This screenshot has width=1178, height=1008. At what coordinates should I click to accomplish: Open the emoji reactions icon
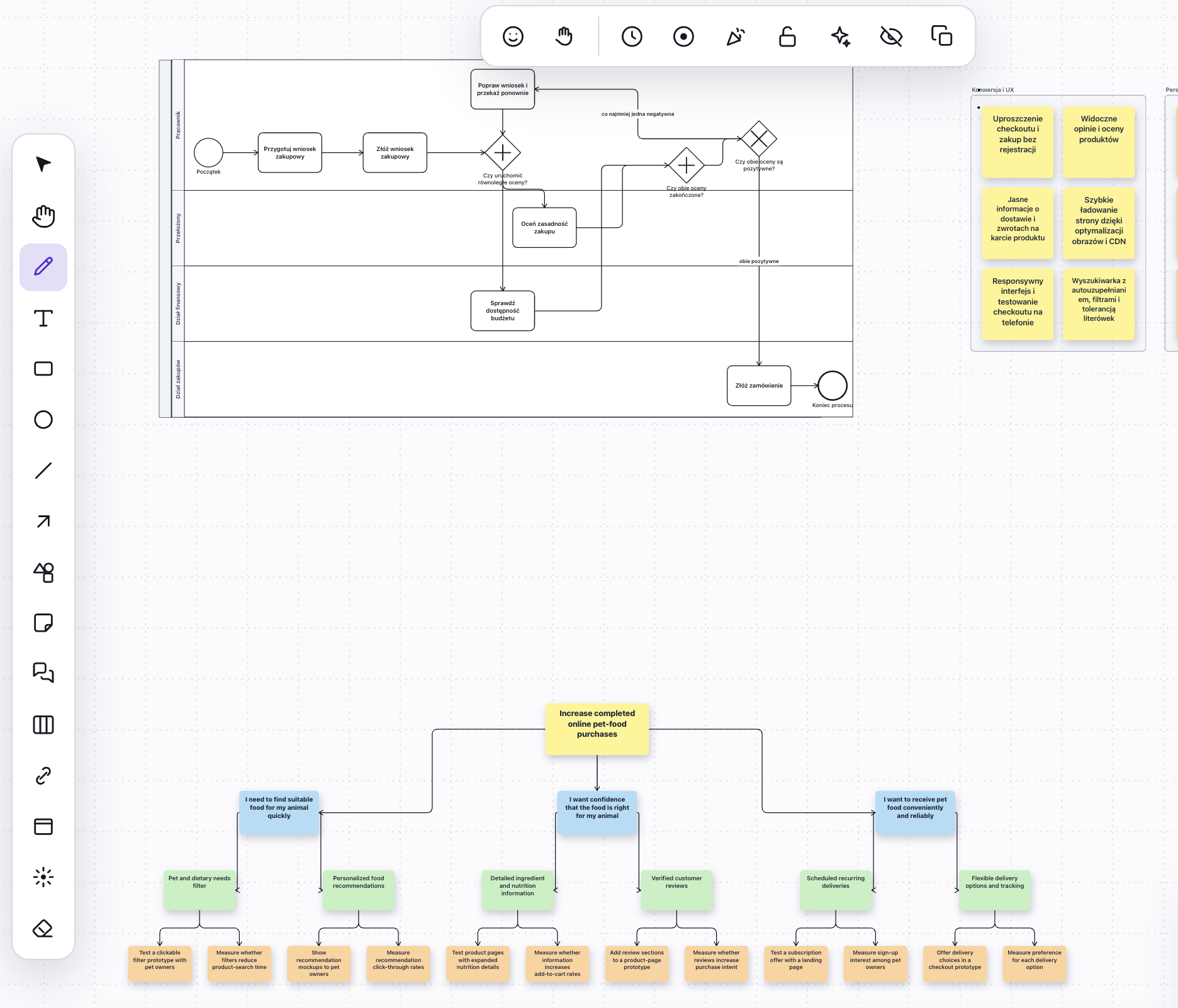click(513, 36)
